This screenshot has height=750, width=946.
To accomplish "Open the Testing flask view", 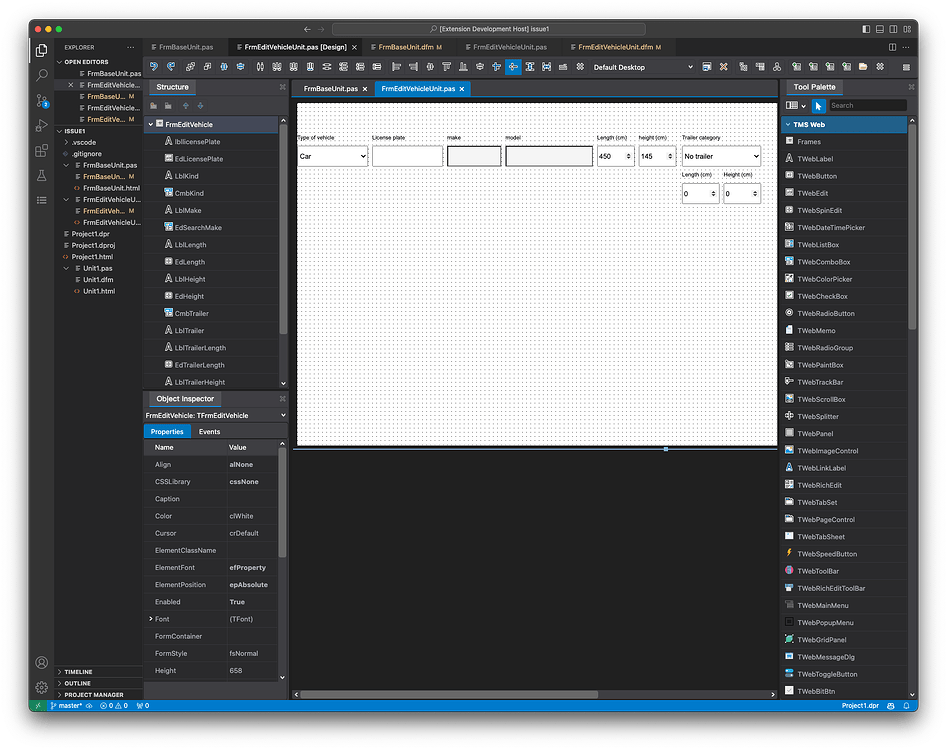I will (42, 176).
